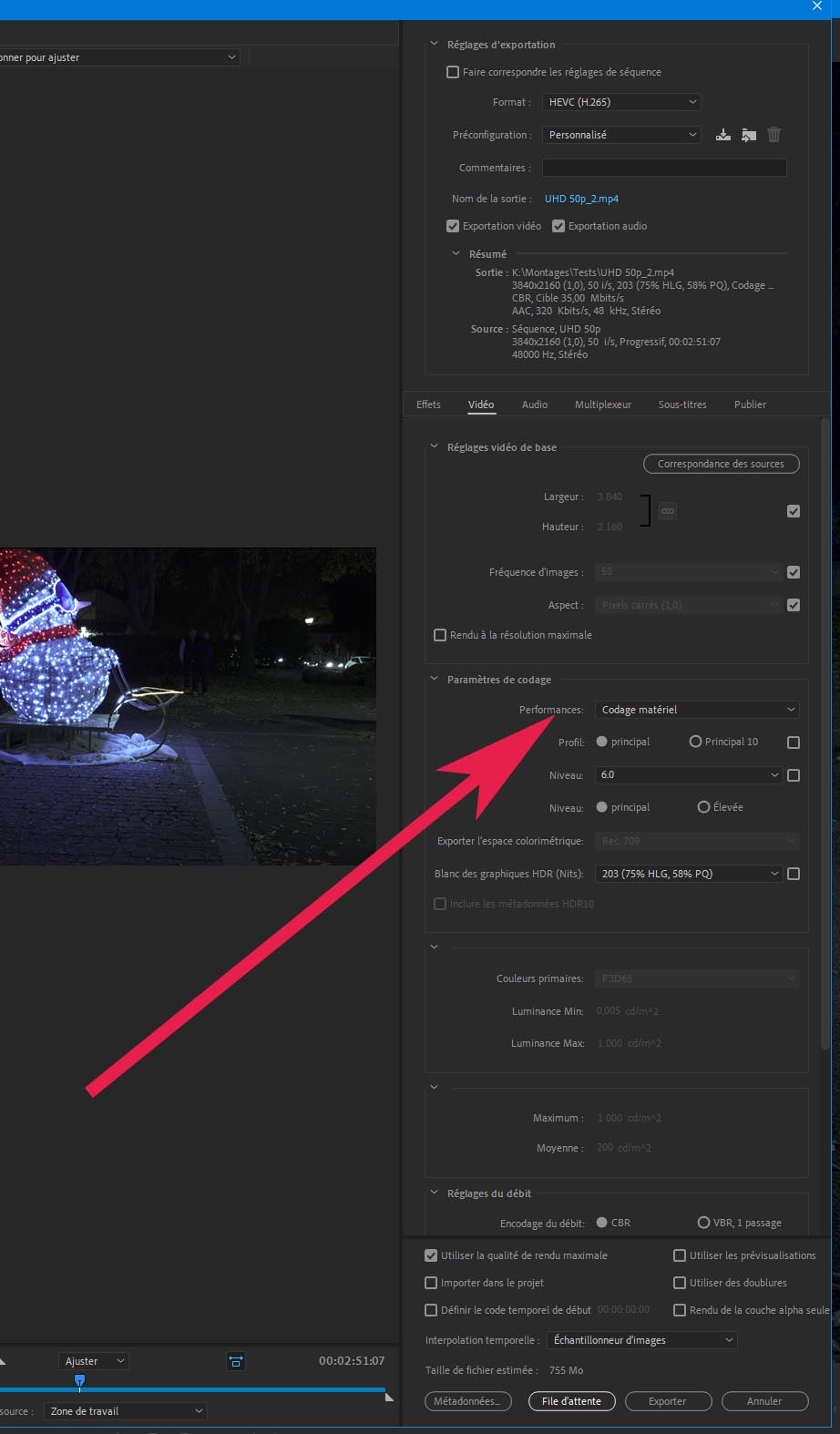Image resolution: width=840 pixels, height=1434 pixels.
Task: Collapse the 'Paramètres de codage' section
Action: [435, 680]
